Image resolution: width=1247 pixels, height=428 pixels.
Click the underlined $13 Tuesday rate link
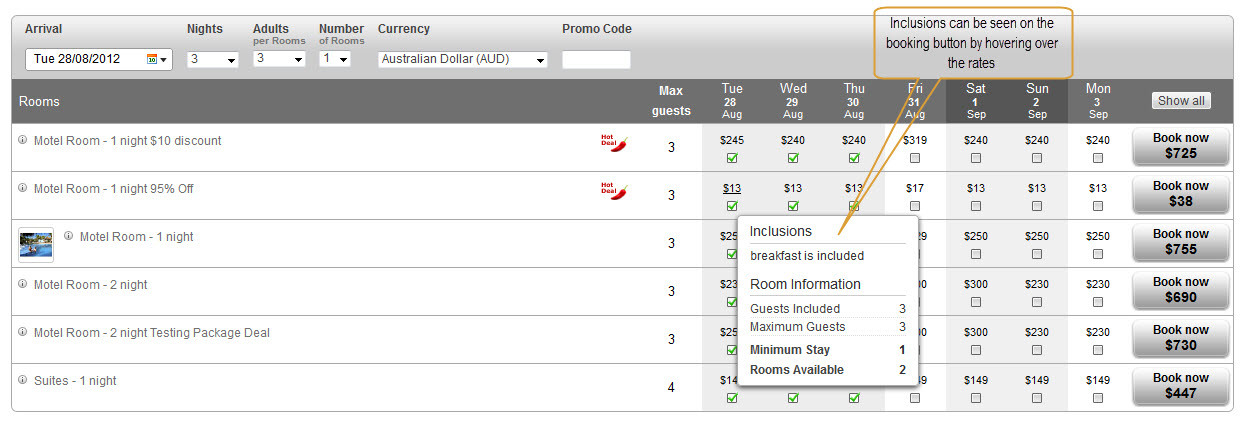[x=732, y=188]
